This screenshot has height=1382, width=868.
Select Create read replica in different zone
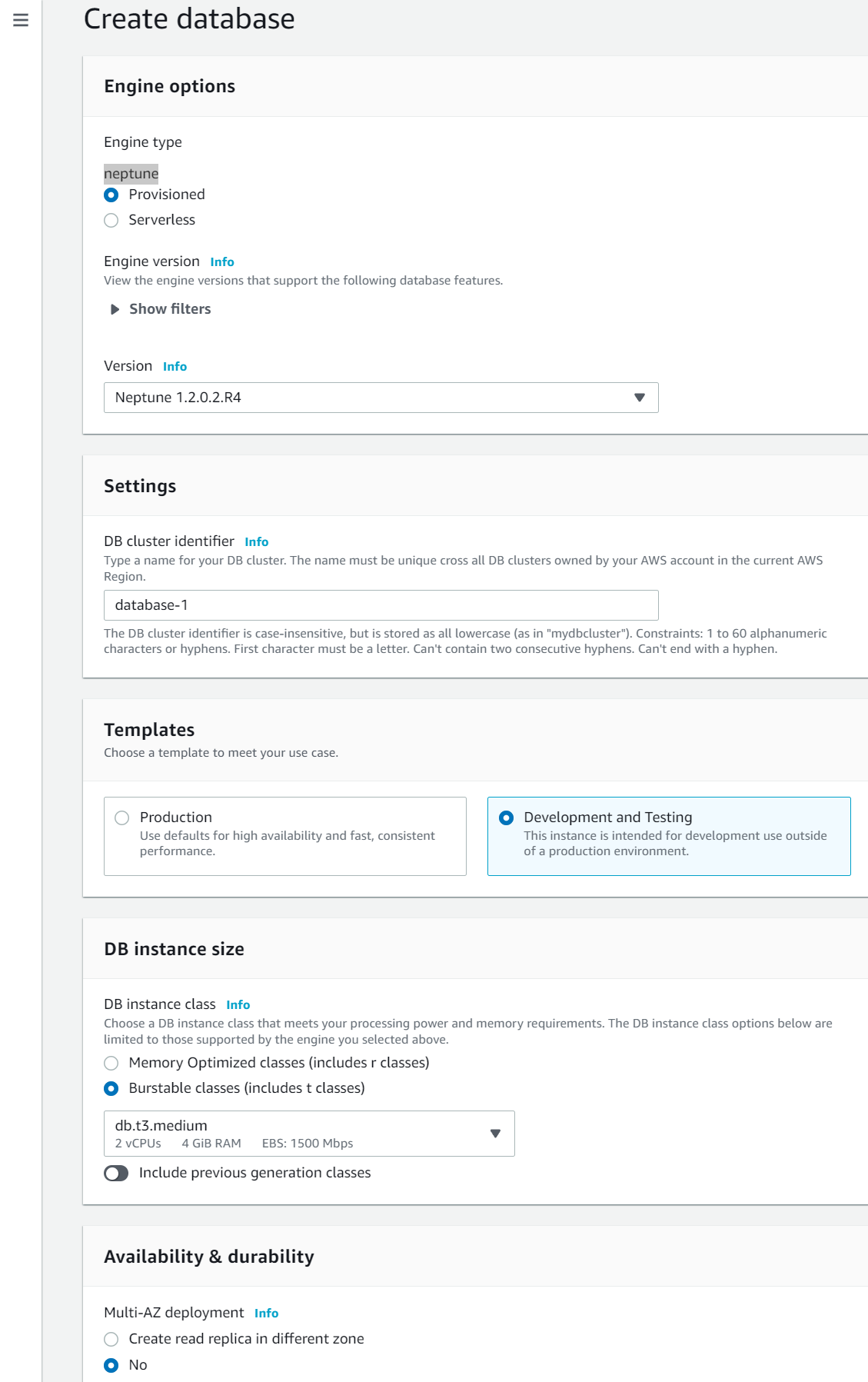pyautogui.click(x=111, y=1339)
